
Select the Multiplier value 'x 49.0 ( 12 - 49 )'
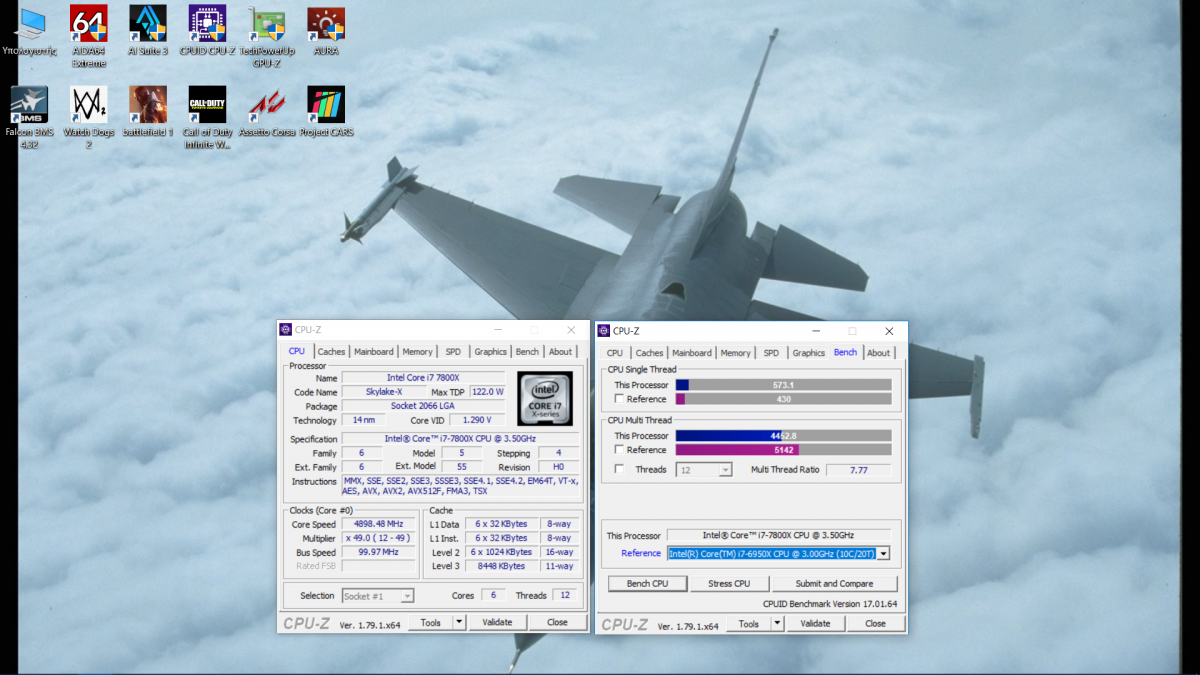coord(378,538)
